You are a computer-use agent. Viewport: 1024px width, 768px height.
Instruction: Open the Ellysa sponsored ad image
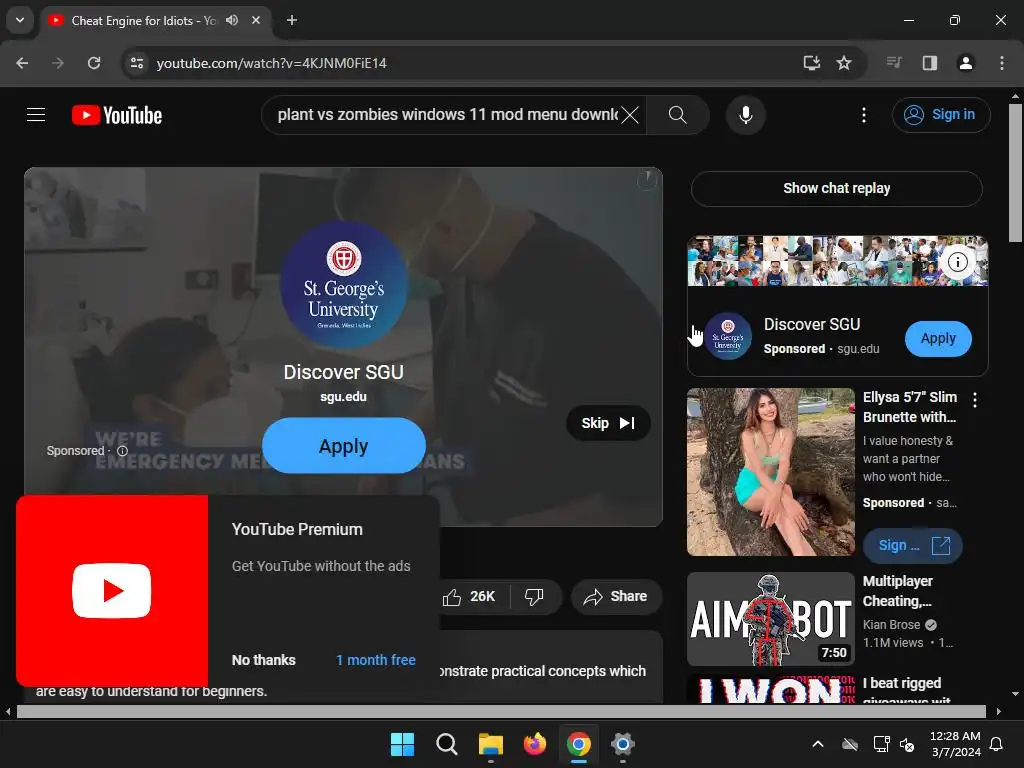pyautogui.click(x=771, y=472)
